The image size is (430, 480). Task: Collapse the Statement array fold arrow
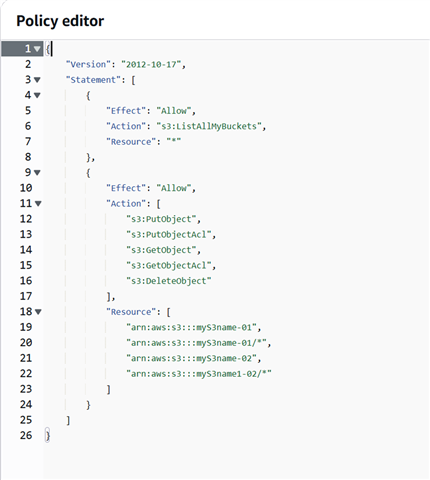point(37,80)
